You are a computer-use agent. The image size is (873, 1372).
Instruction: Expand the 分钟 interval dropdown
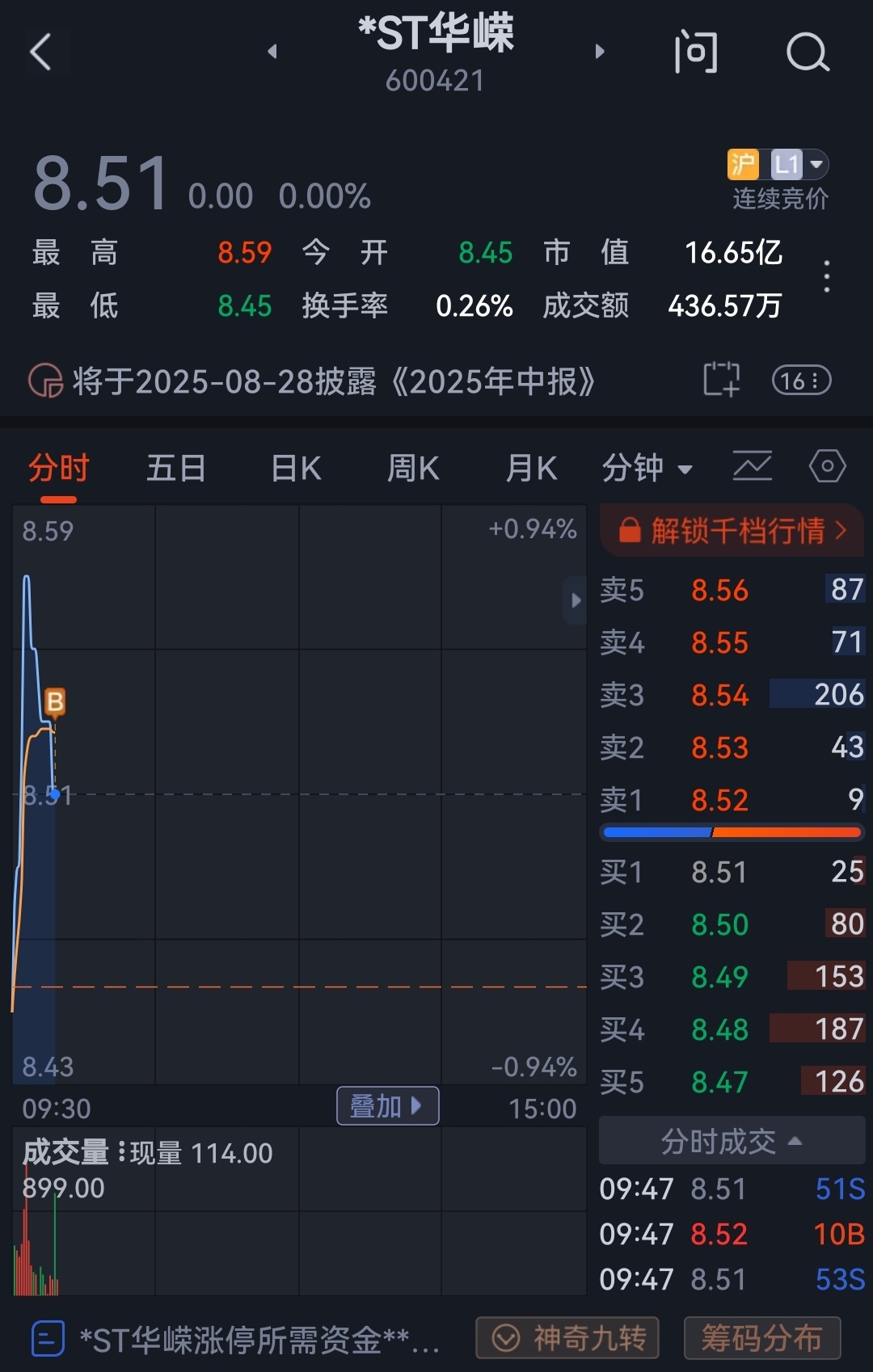click(647, 468)
